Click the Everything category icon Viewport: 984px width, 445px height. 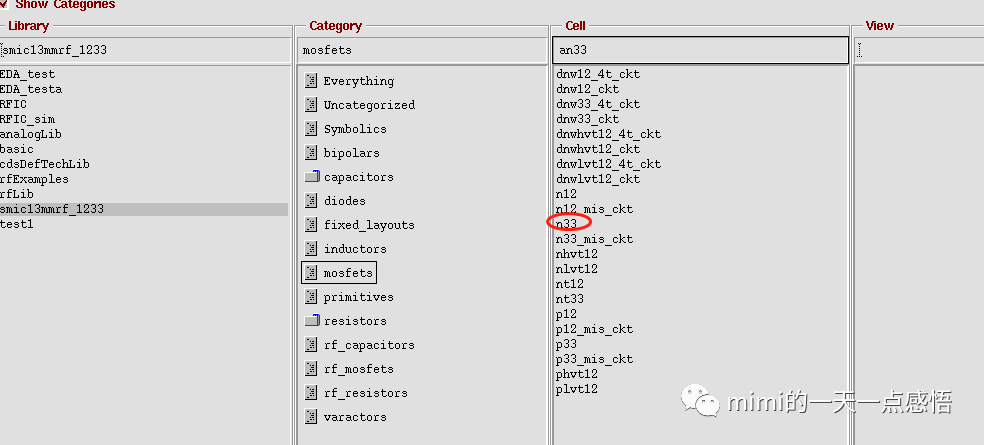[x=311, y=81]
